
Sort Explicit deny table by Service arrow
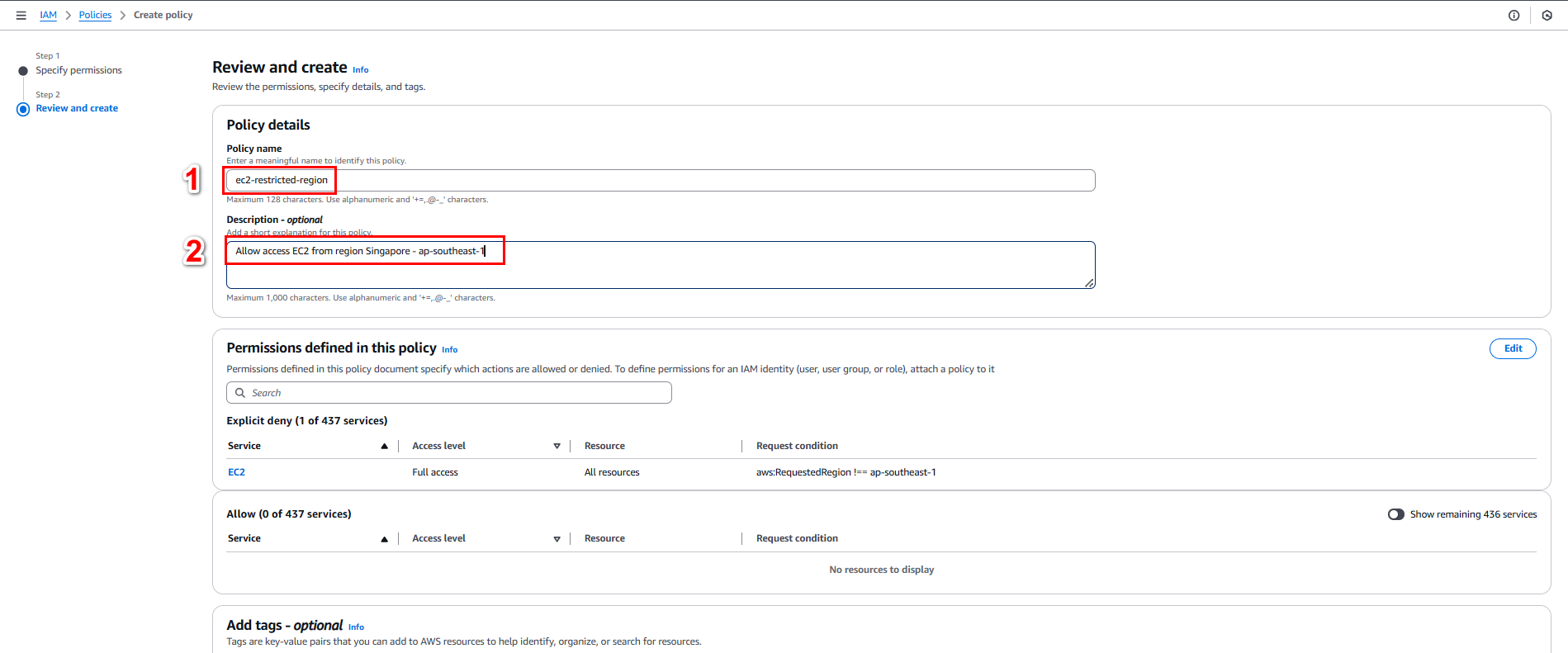[384, 446]
